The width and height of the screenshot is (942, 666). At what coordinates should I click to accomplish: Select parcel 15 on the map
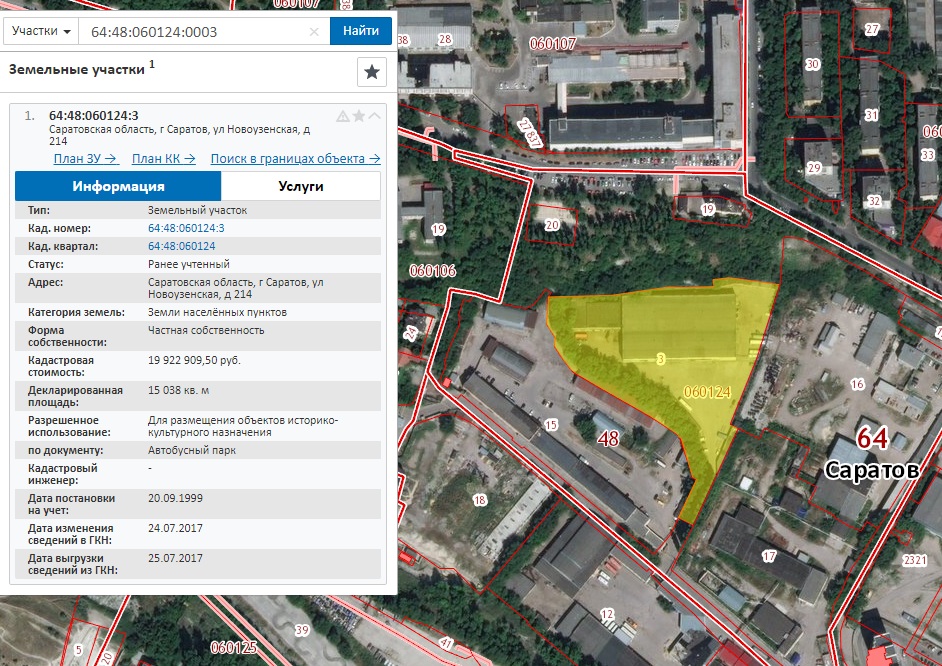tap(551, 425)
